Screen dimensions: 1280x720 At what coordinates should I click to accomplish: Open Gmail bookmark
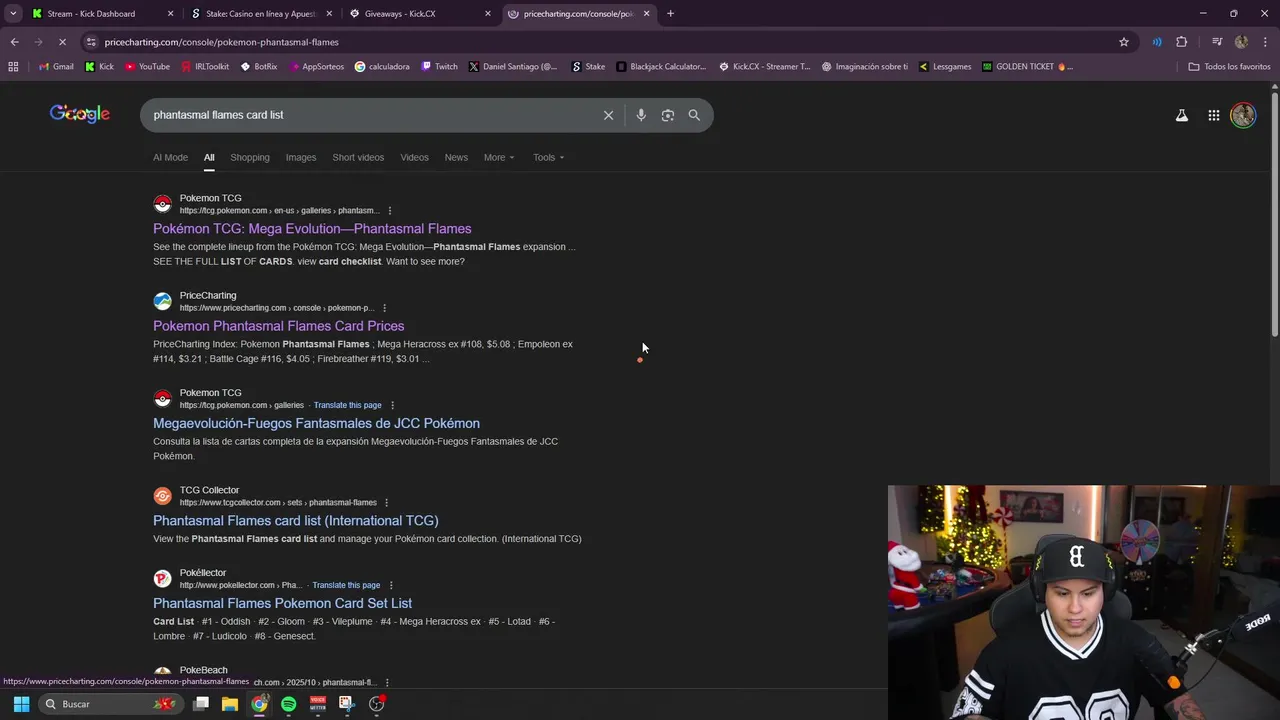pyautogui.click(x=56, y=67)
